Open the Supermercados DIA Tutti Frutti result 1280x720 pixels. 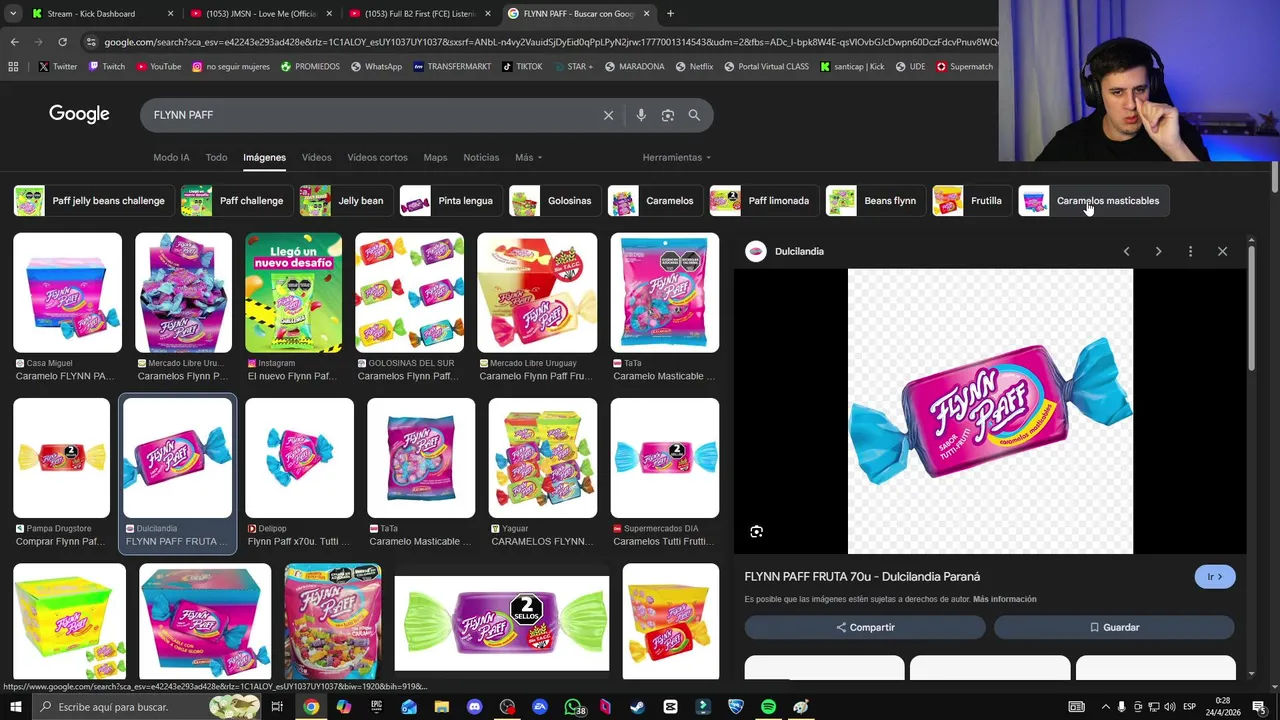pos(665,458)
